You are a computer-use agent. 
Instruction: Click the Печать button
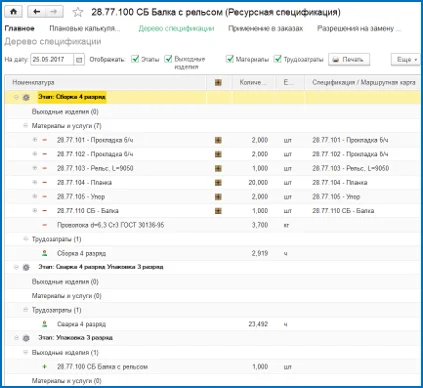tap(349, 60)
